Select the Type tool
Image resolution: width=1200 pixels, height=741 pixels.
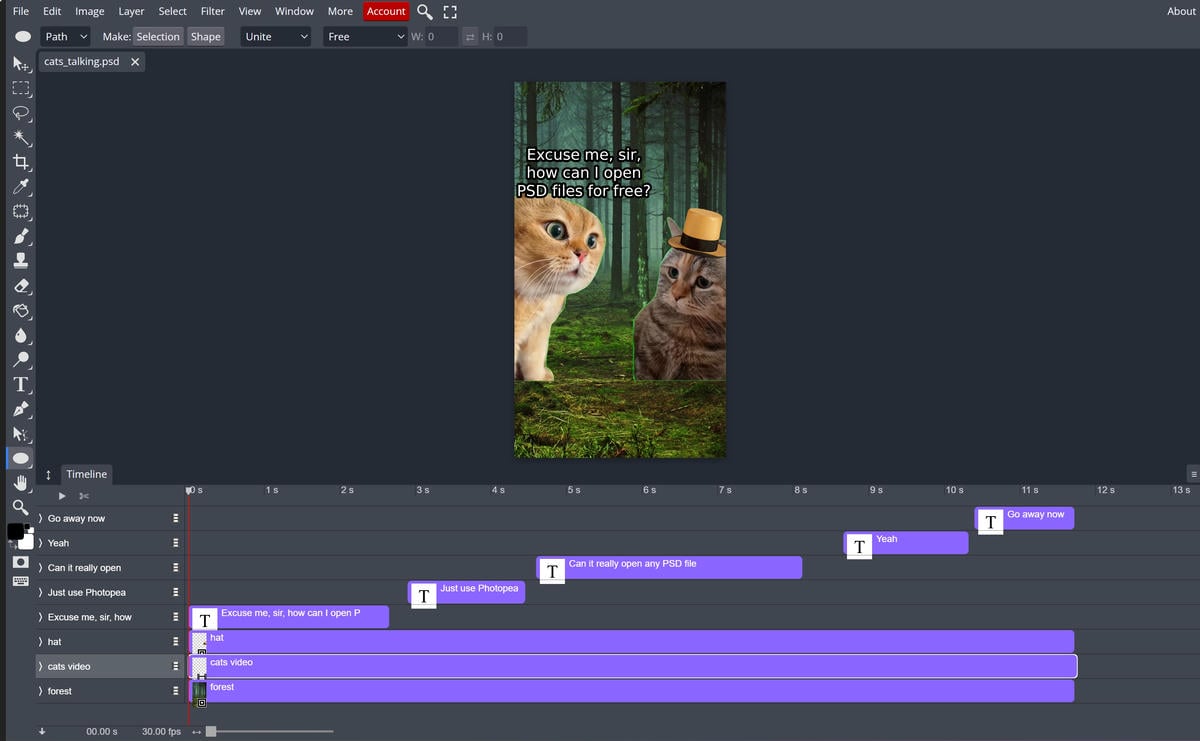coord(20,384)
